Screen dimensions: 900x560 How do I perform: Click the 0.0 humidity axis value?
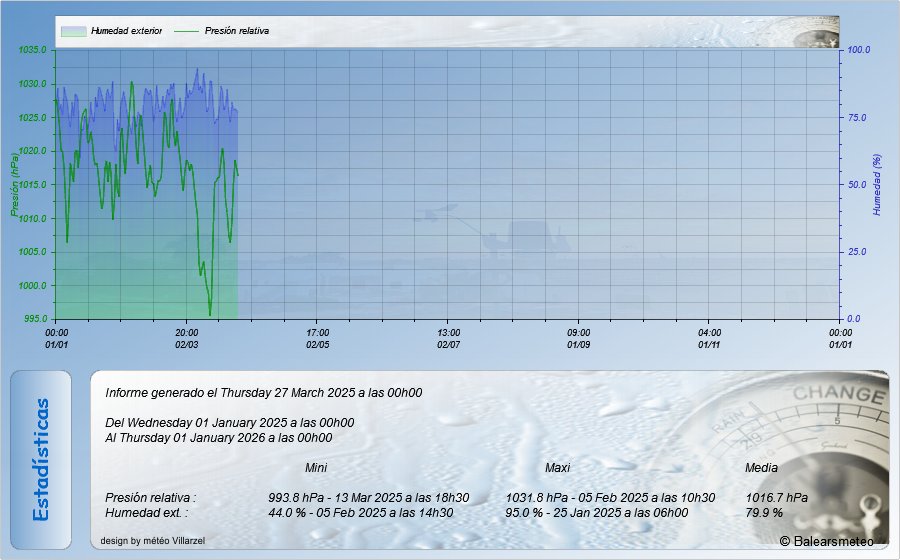[854, 319]
